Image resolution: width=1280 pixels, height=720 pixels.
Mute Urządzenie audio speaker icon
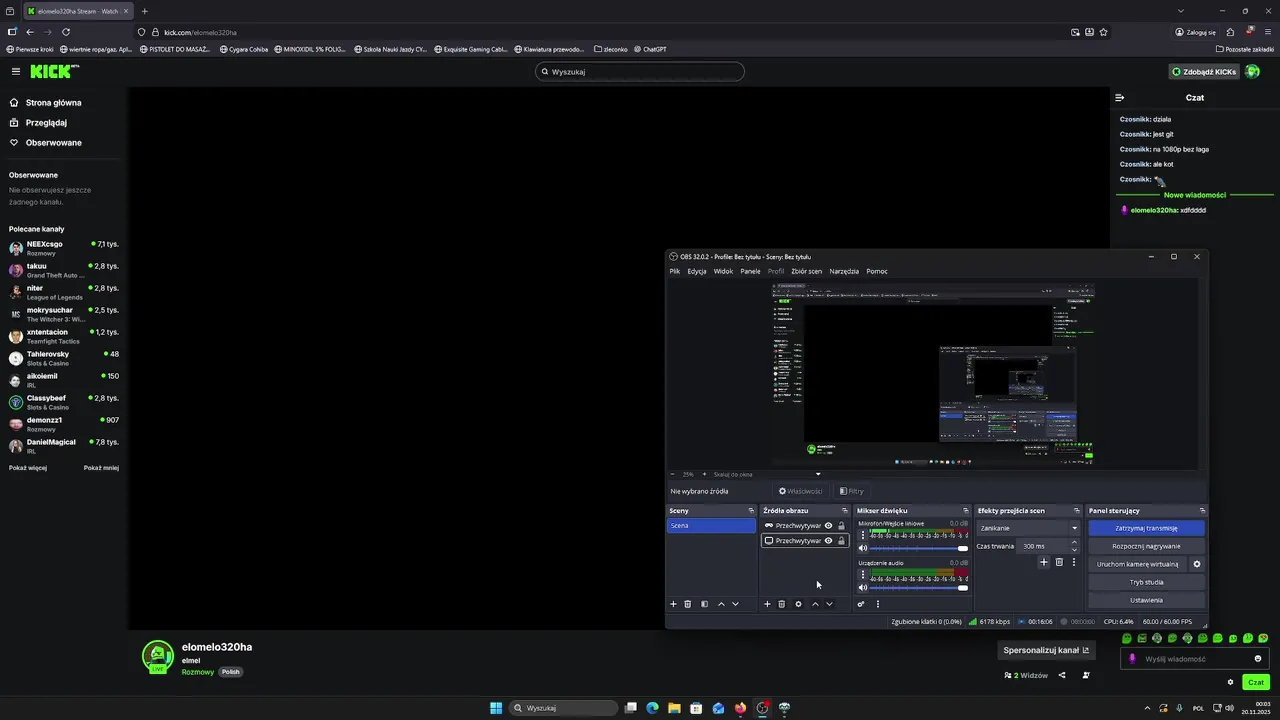(863, 588)
